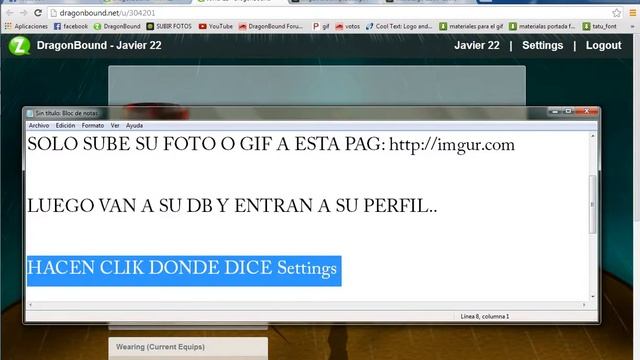Screen dimensions: 640x360
Task: Open the facebook bookmark
Action: click(x=71, y=26)
